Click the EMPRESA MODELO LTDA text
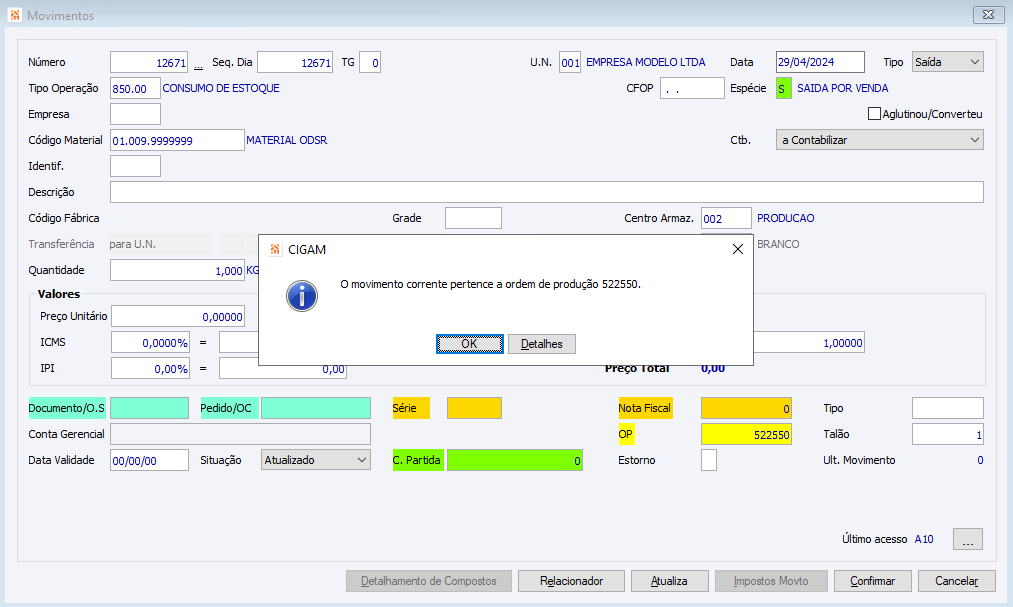Screen dimensions: 1013x607 coord(645,62)
